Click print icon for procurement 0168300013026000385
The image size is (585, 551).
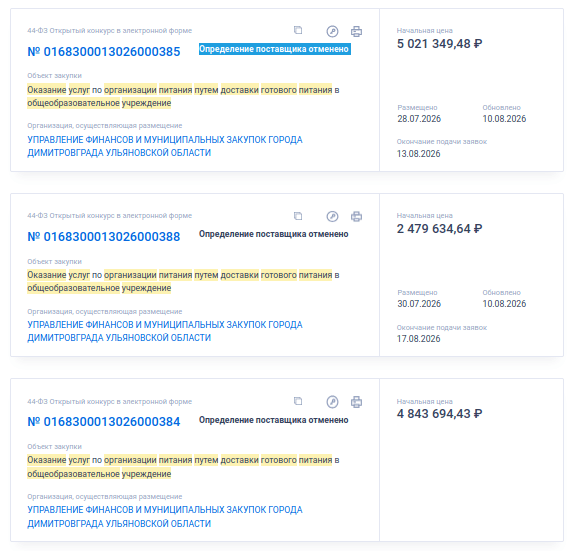tap(356, 31)
